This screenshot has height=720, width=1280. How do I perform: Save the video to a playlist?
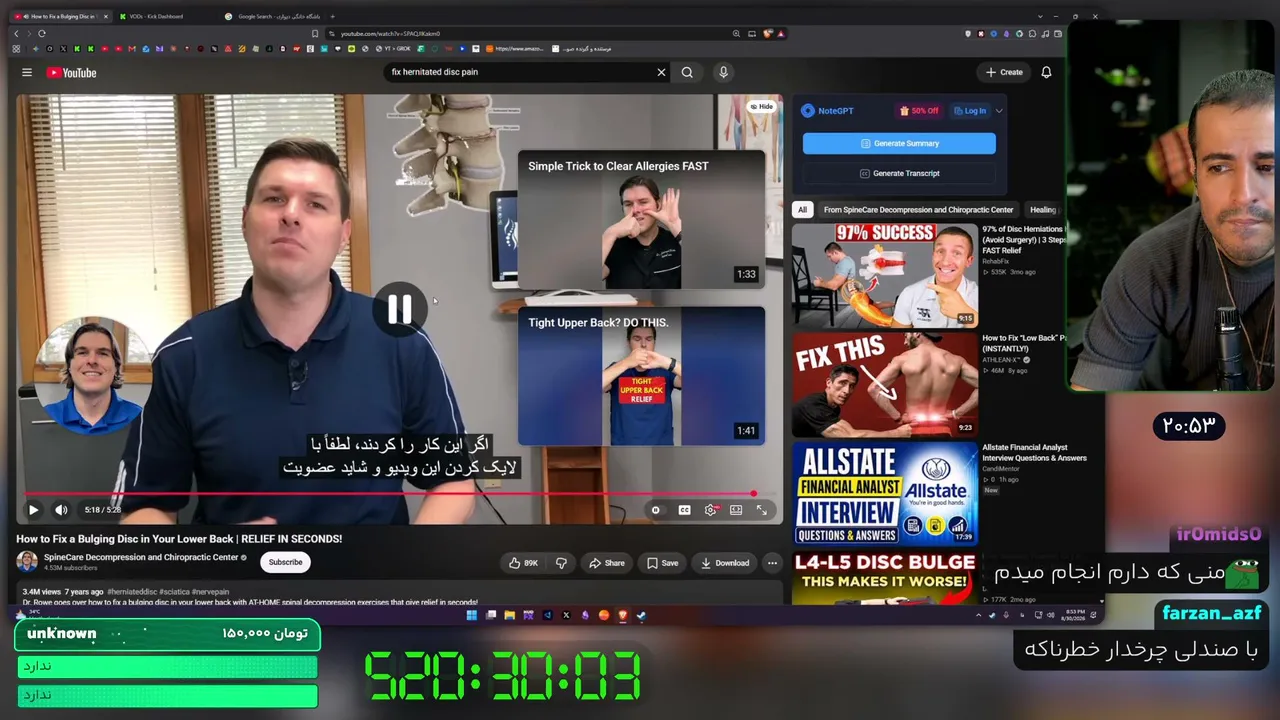pyautogui.click(x=662, y=563)
